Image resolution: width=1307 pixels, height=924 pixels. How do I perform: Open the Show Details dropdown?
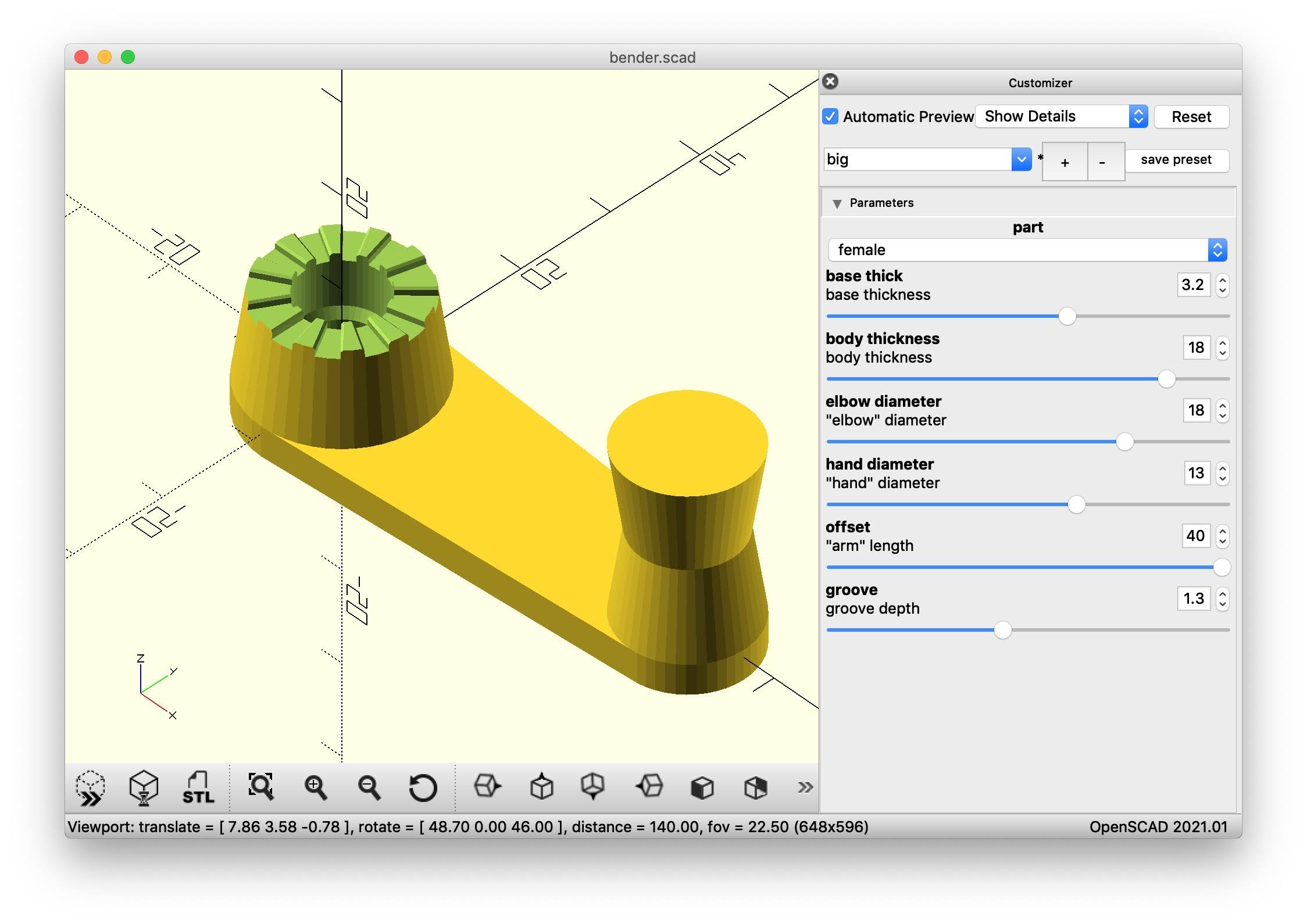pos(1061,116)
